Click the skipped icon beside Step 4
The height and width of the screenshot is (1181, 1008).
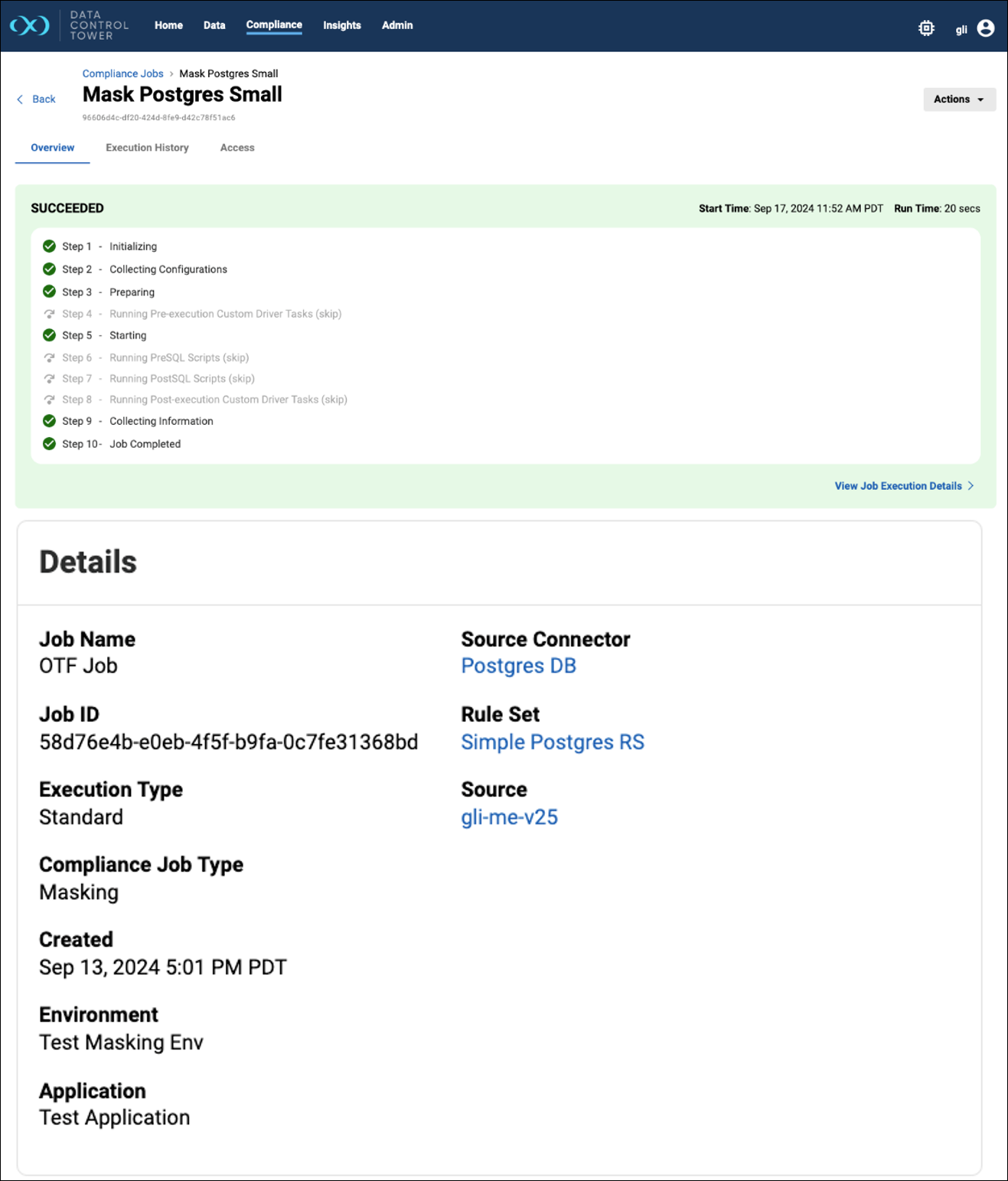click(x=49, y=314)
